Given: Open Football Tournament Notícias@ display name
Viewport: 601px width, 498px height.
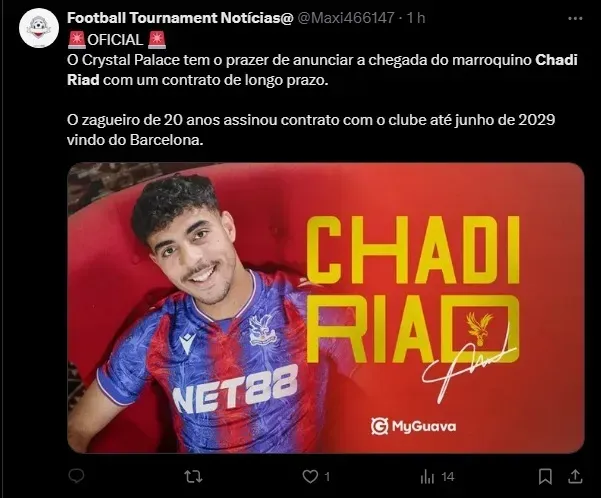Looking at the screenshot, I should click(180, 18).
